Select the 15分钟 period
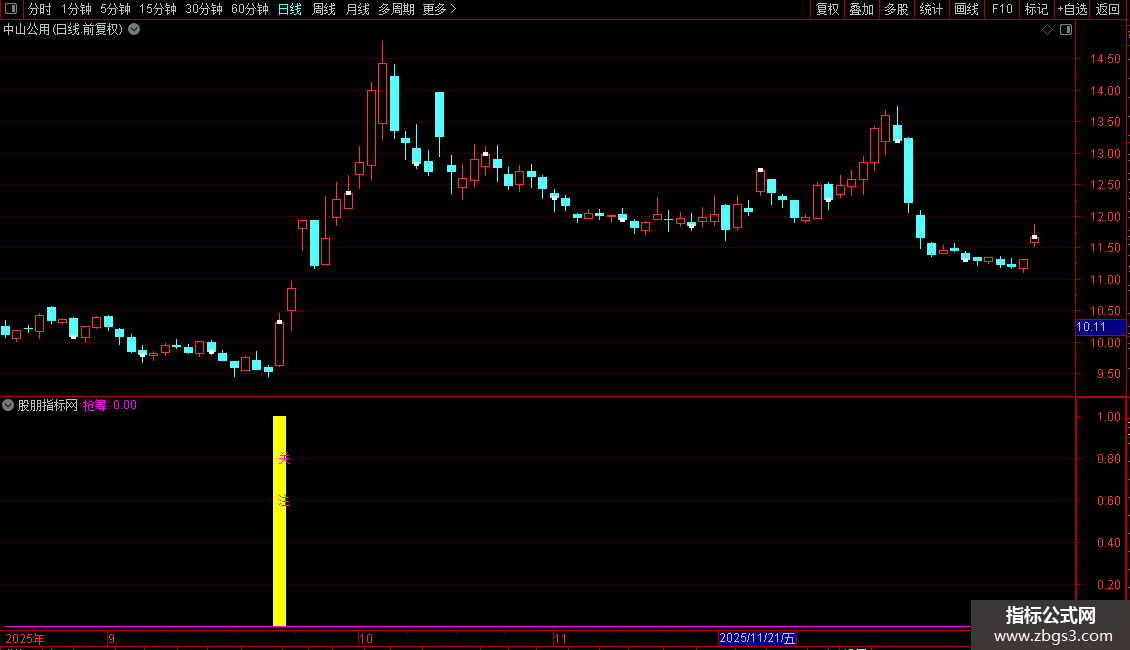 [x=158, y=9]
